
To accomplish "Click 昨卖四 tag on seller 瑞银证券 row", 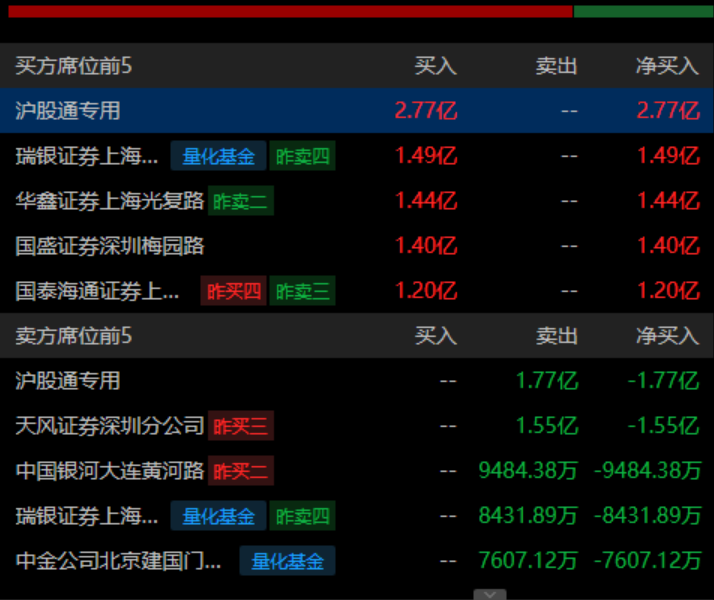I will point(302,516).
